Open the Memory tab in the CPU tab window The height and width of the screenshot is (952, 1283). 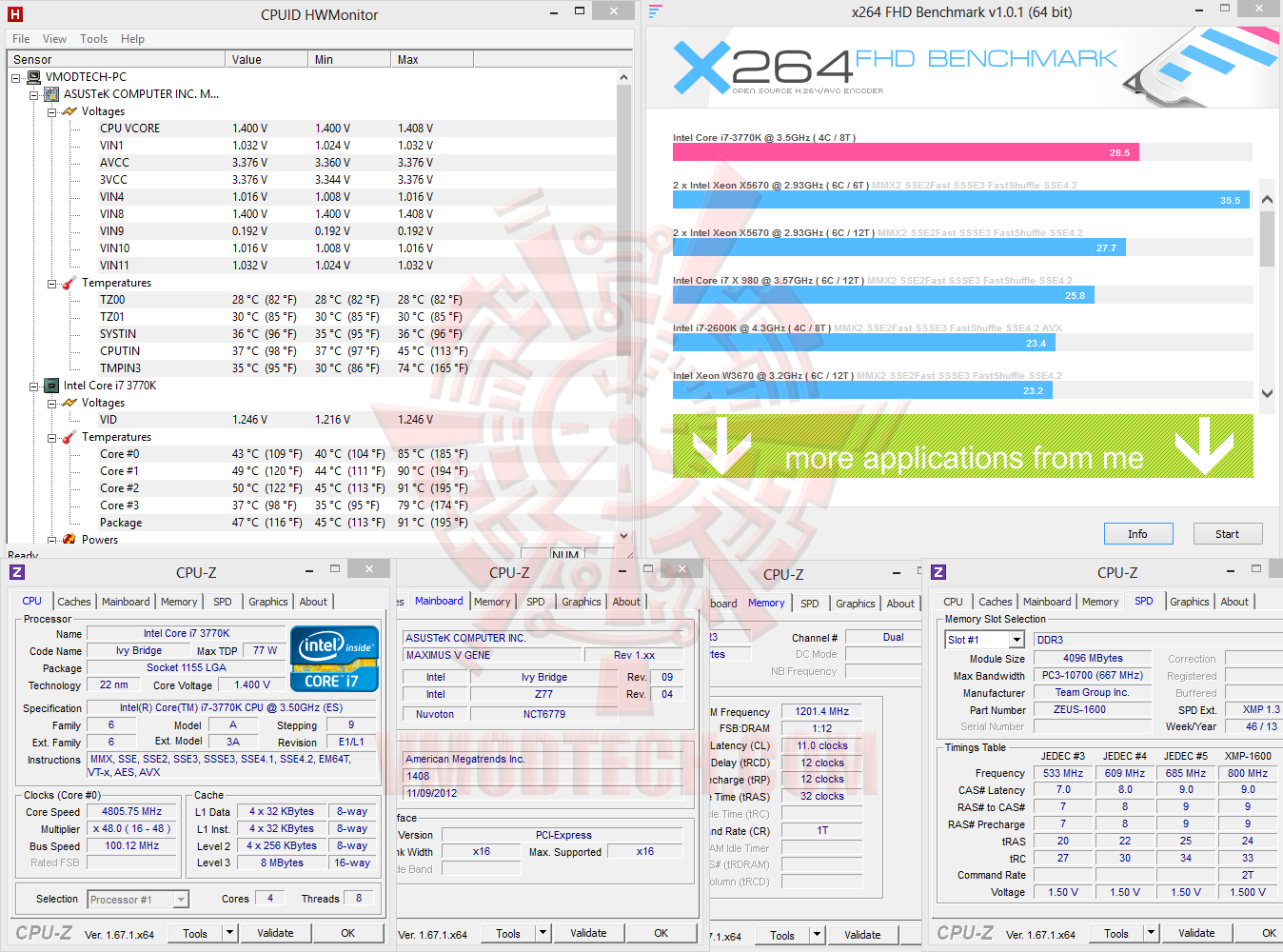[x=179, y=602]
